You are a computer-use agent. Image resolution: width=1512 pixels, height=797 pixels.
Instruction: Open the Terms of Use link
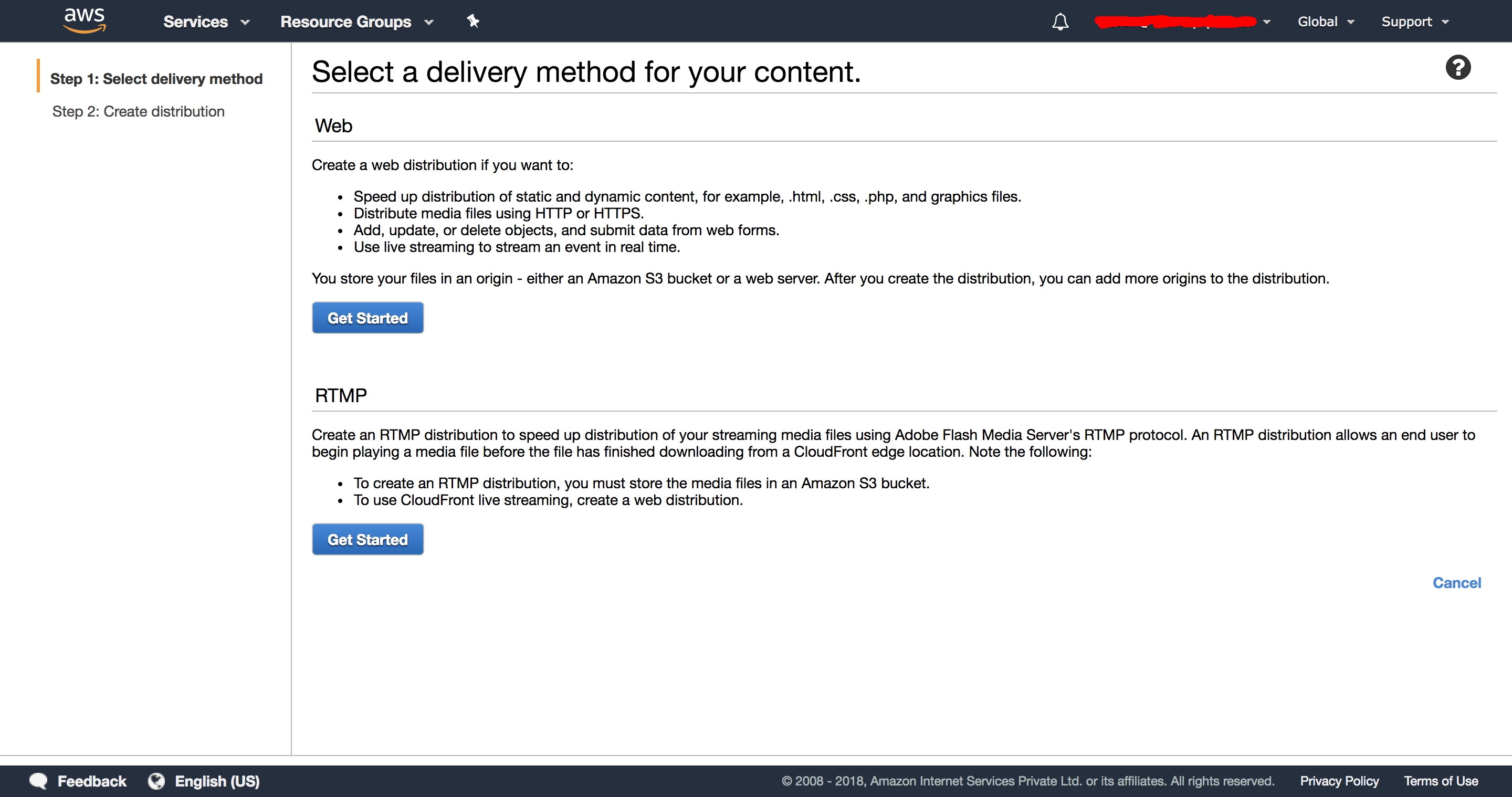point(1441,781)
